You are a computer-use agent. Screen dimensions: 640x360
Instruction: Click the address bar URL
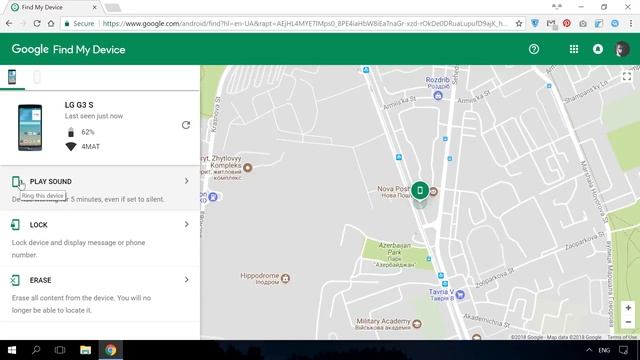coord(304,24)
